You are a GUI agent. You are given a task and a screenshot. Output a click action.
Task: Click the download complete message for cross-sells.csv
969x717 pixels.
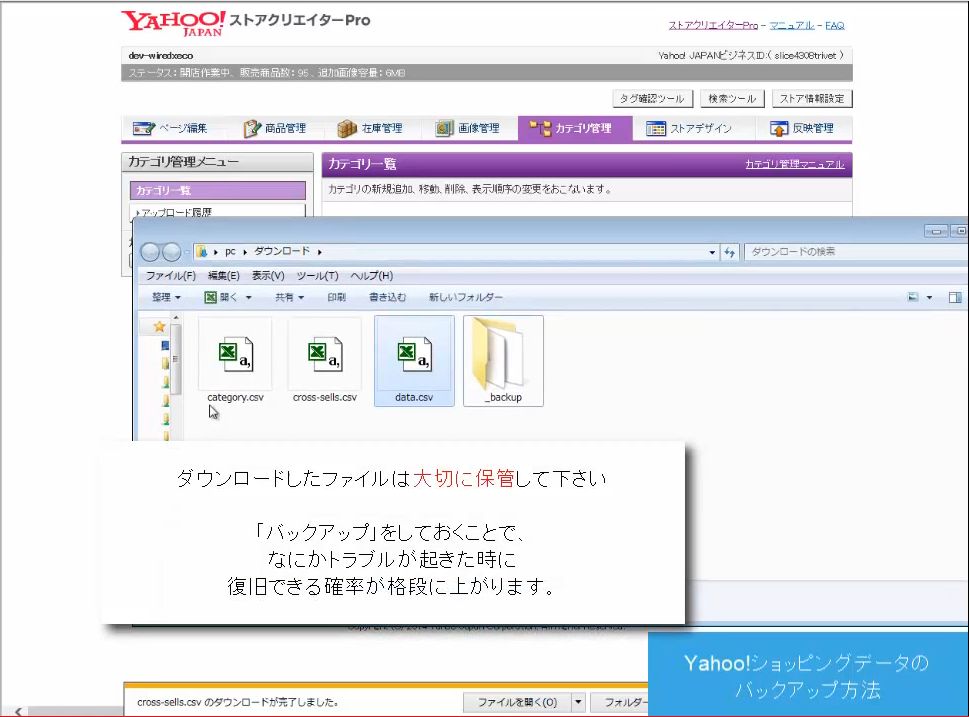[238, 702]
